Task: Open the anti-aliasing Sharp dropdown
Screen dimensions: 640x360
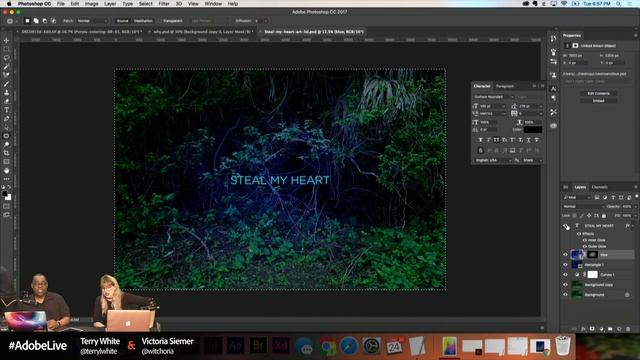Action: [x=532, y=160]
